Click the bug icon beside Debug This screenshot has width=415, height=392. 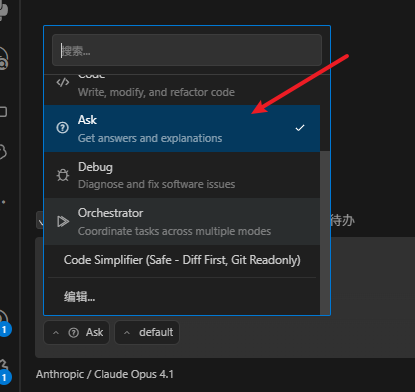click(x=63, y=175)
